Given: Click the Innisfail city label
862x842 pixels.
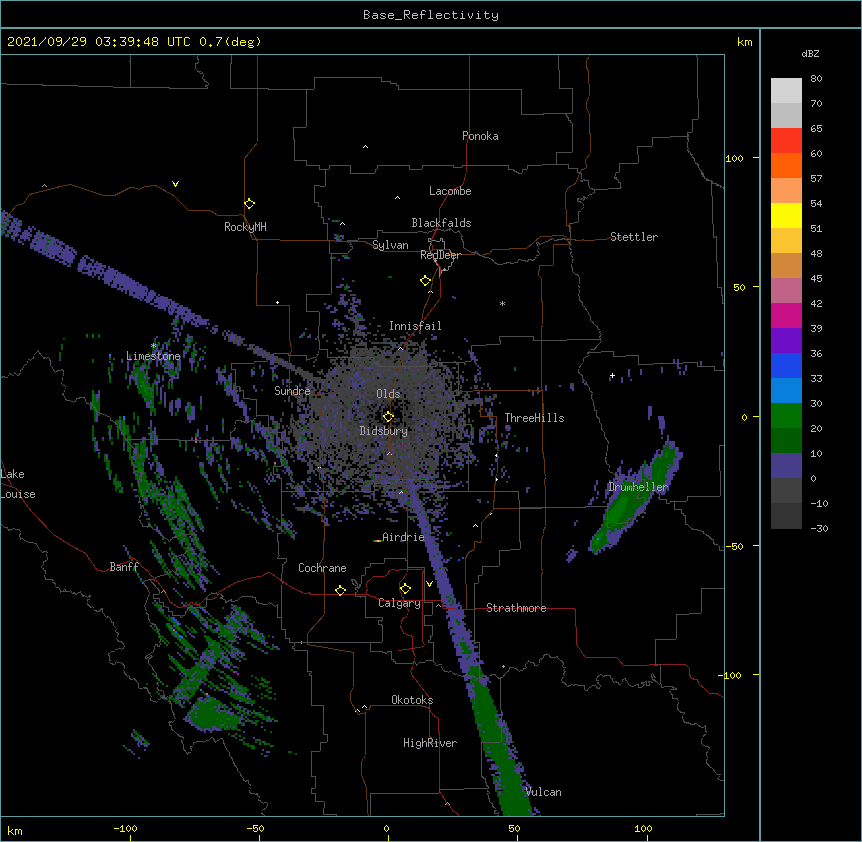Looking at the screenshot, I should (x=415, y=326).
